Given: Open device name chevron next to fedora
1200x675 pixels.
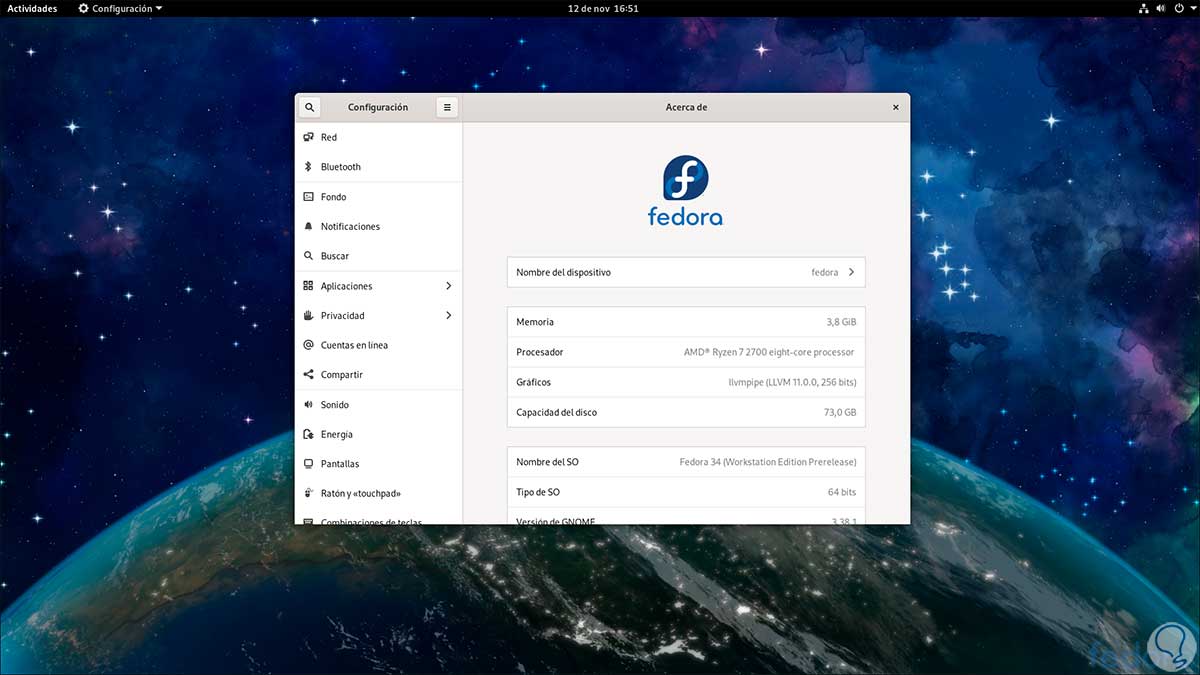Looking at the screenshot, I should point(851,272).
